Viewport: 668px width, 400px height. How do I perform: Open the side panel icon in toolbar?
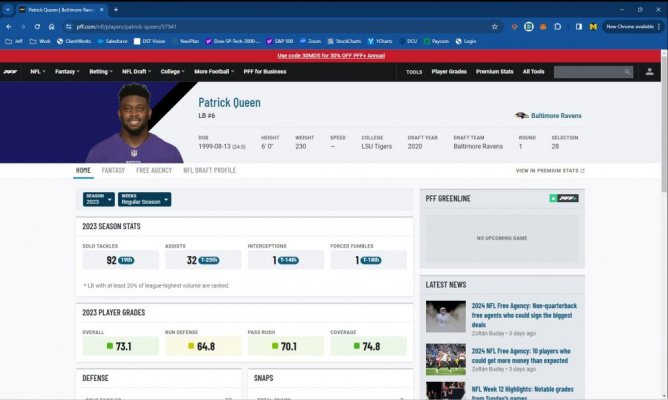[x=579, y=26]
